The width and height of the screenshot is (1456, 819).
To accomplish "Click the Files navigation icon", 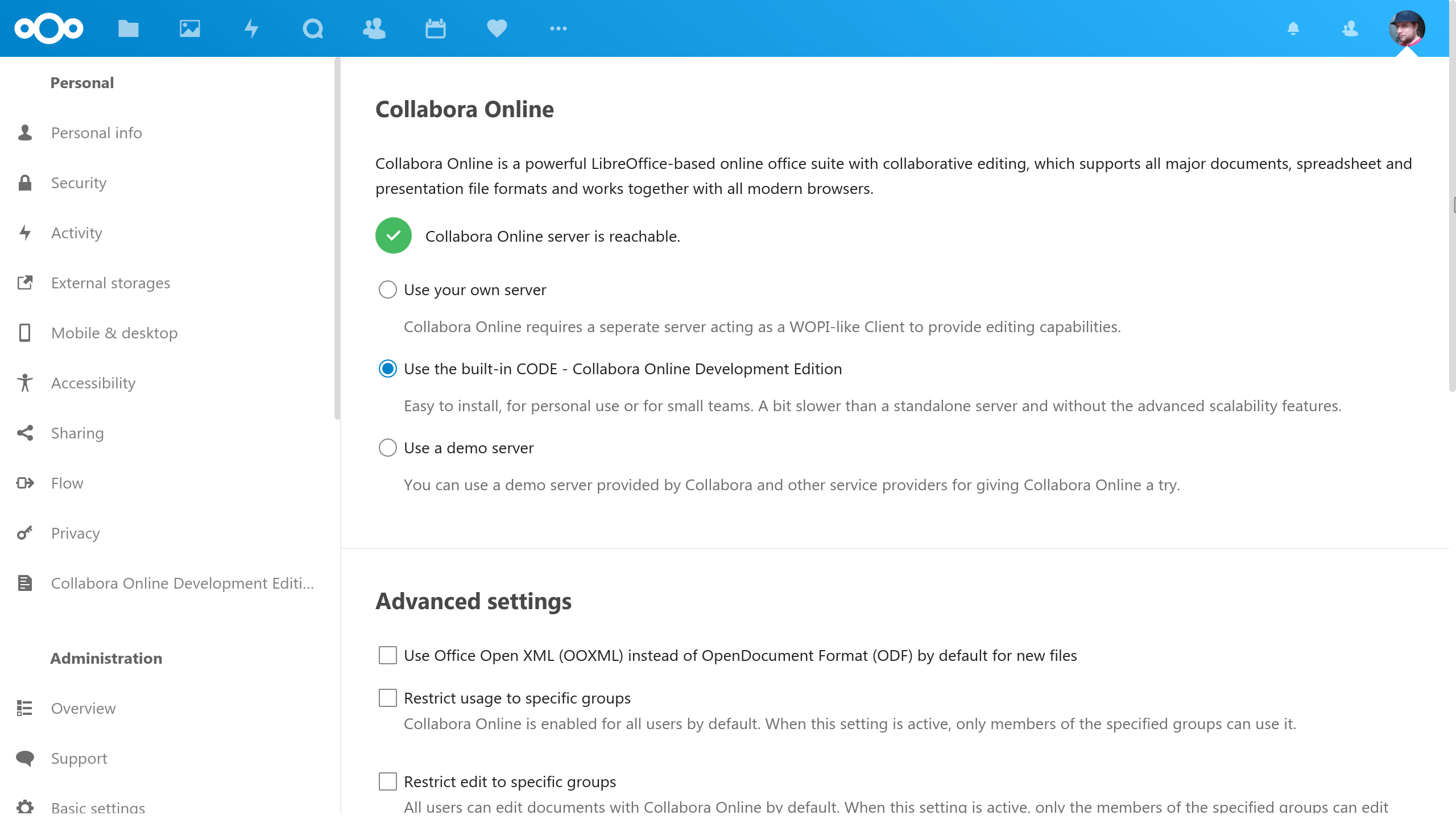I will (x=128, y=28).
